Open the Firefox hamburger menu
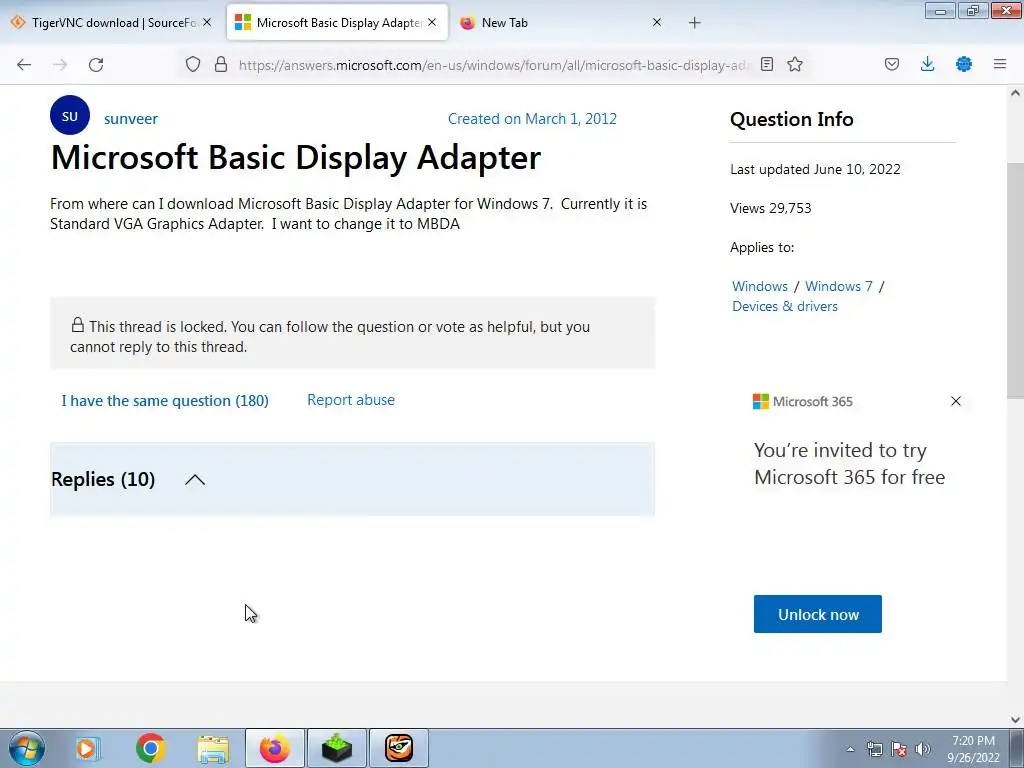Image resolution: width=1024 pixels, height=768 pixels. pyautogui.click(x=999, y=64)
